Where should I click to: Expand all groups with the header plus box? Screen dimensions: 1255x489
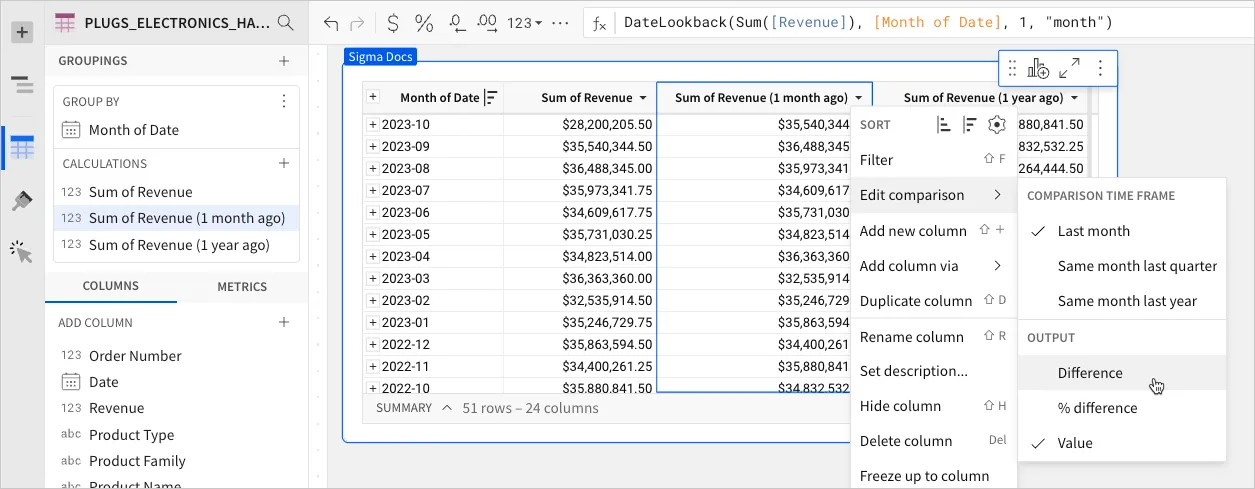[x=373, y=97]
